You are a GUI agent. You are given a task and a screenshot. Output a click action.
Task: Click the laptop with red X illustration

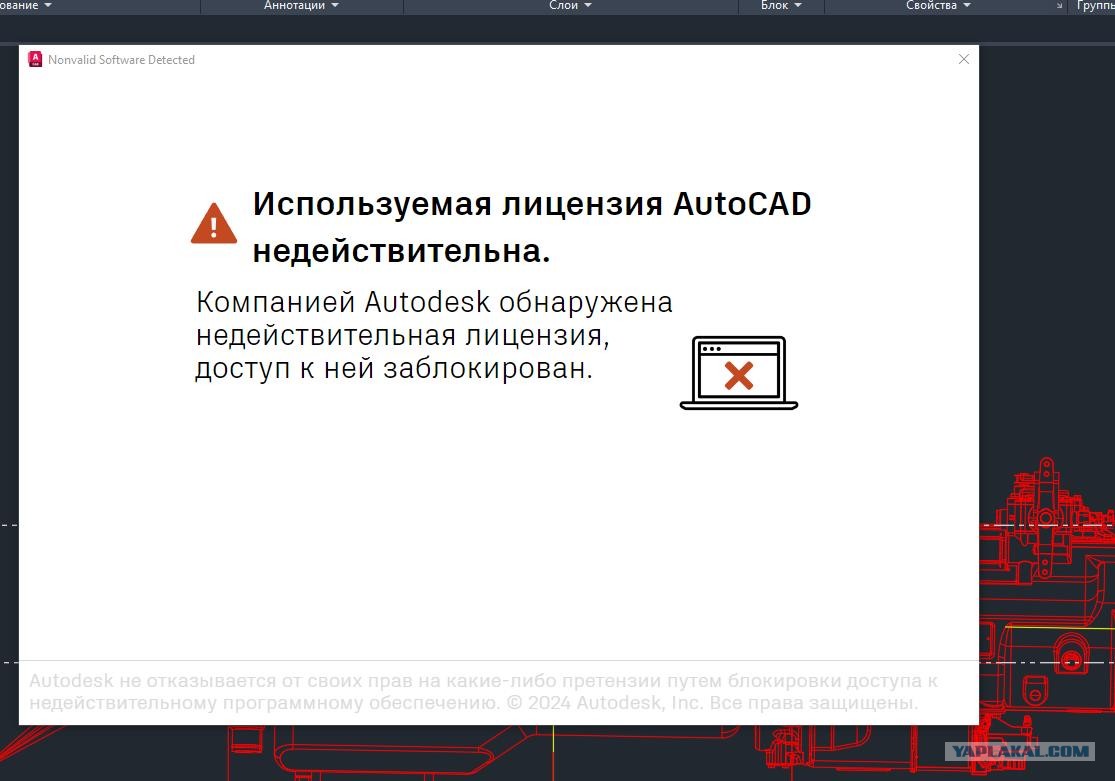(x=739, y=373)
